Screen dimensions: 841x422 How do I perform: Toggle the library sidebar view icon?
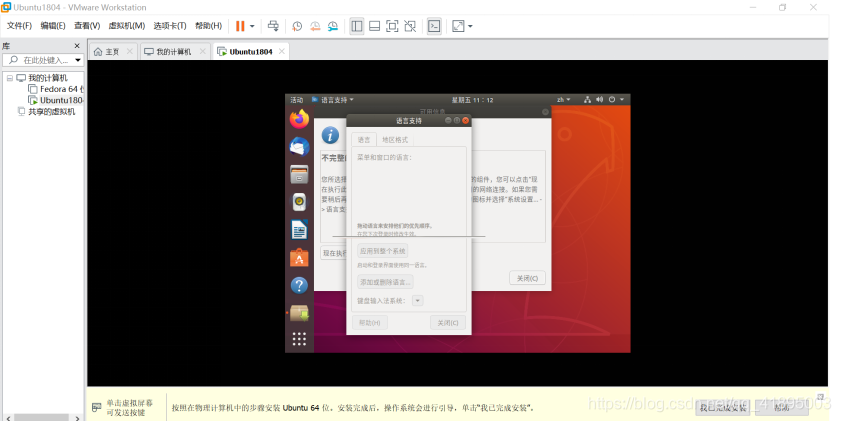click(357, 26)
